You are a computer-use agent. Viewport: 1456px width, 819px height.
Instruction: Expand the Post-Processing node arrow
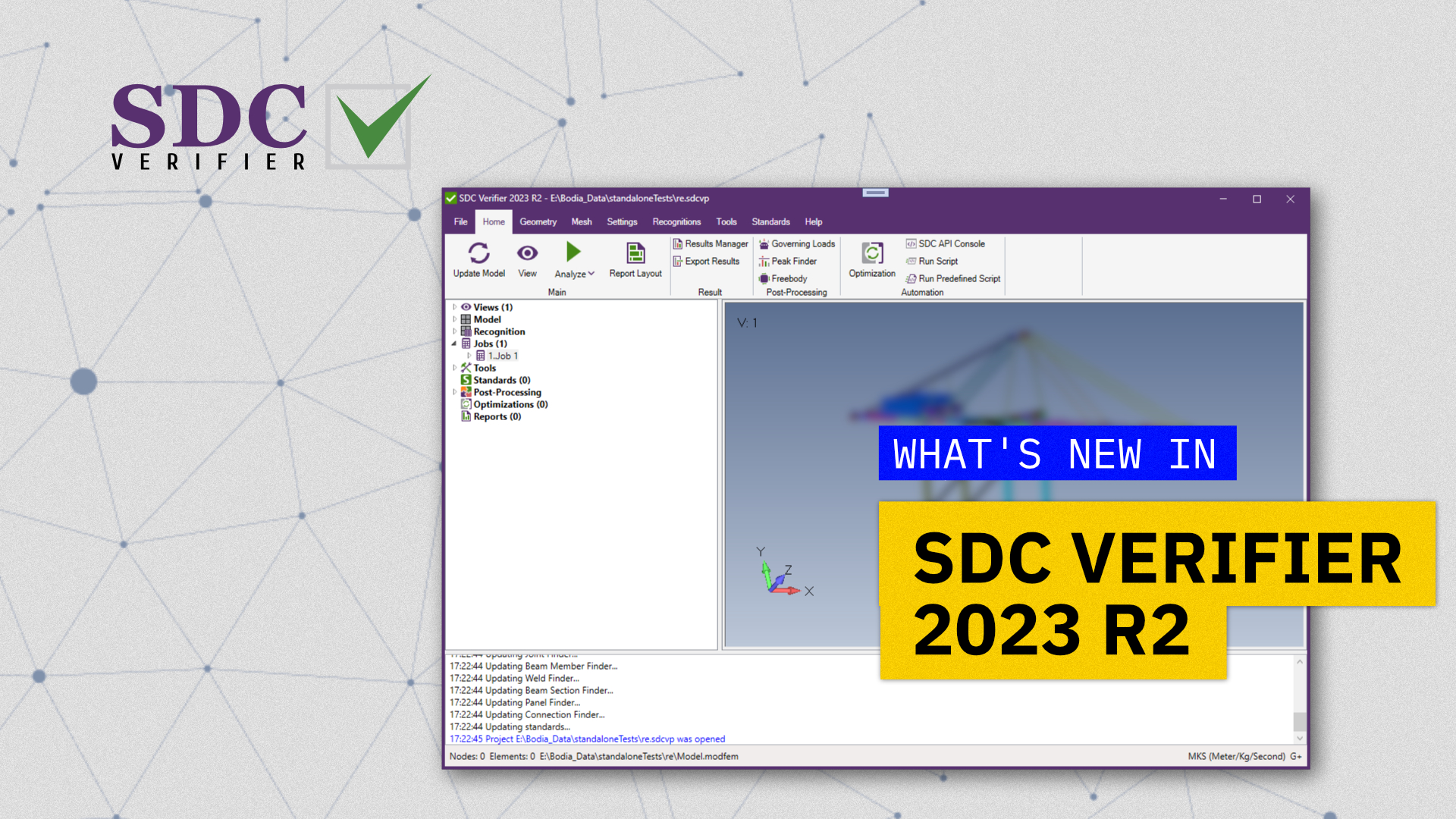[454, 392]
